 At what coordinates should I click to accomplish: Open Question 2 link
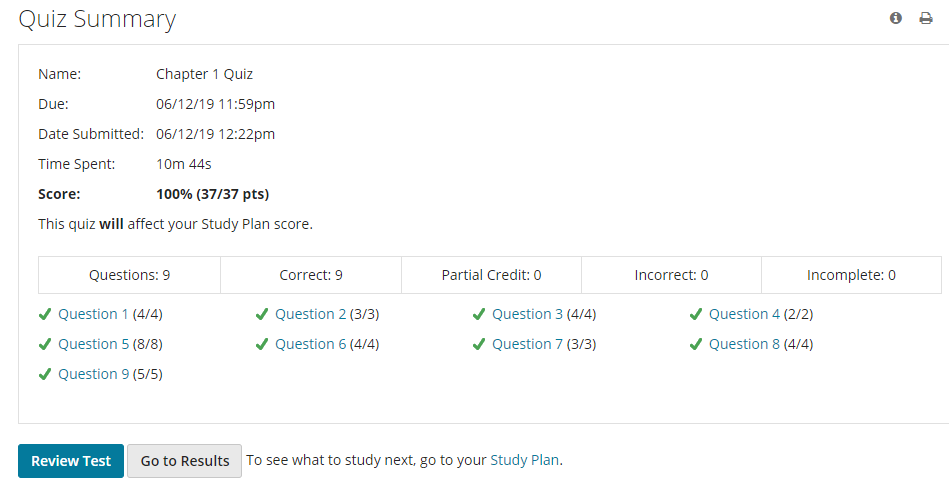point(310,314)
